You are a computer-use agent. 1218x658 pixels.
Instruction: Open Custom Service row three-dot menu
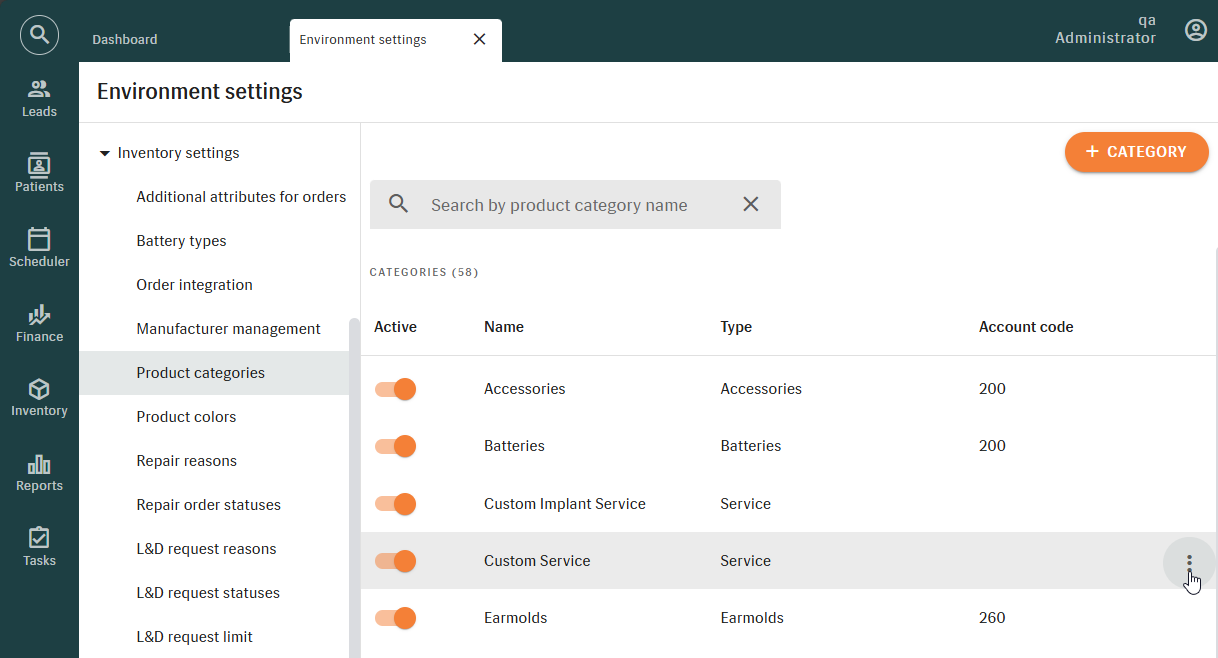pyautogui.click(x=1188, y=562)
